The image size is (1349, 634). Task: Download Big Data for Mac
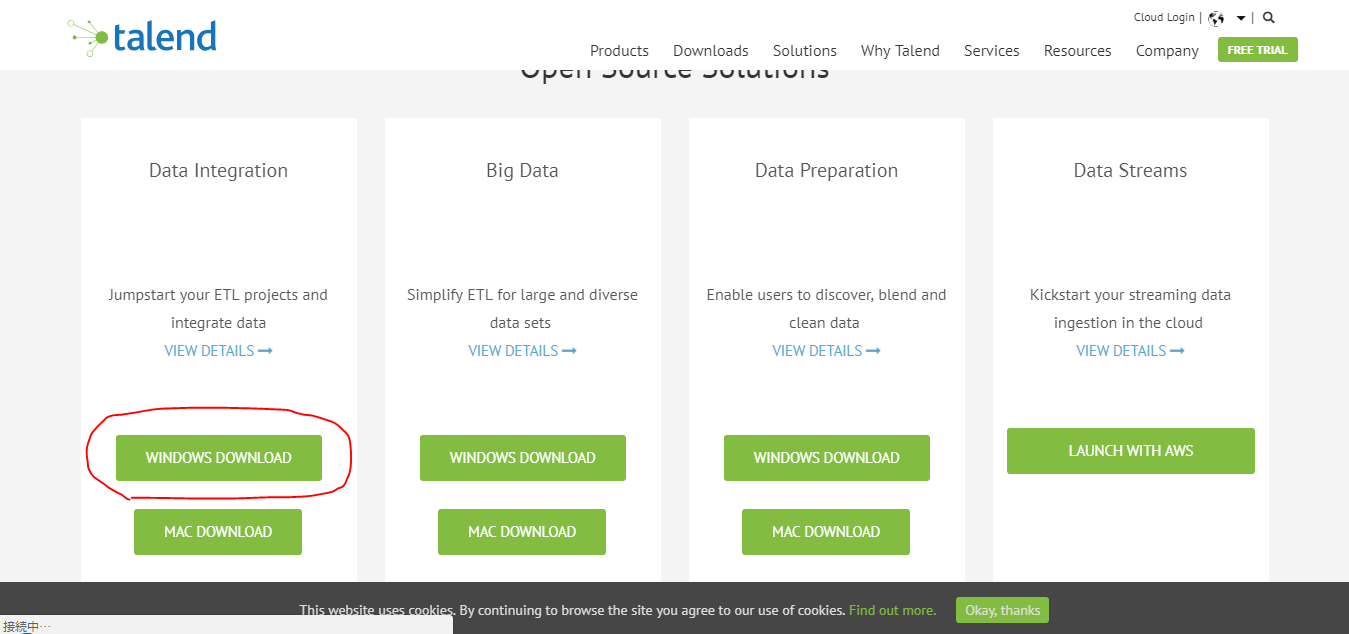click(522, 532)
